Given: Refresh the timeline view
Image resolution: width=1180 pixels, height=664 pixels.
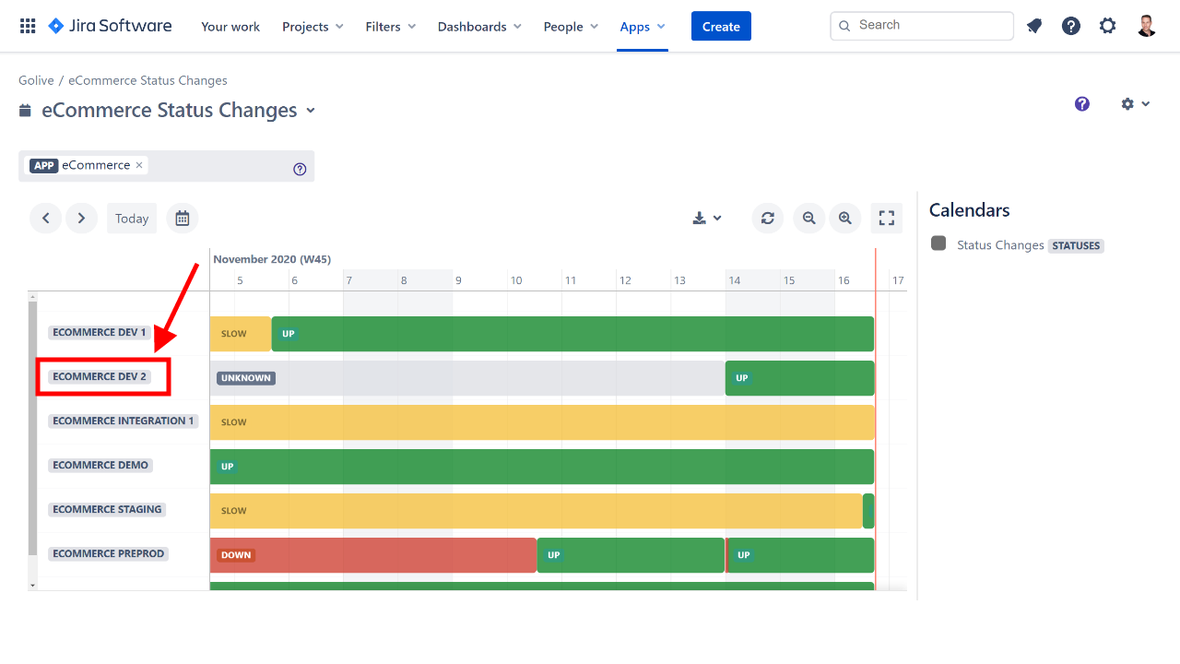Looking at the screenshot, I should pos(767,218).
